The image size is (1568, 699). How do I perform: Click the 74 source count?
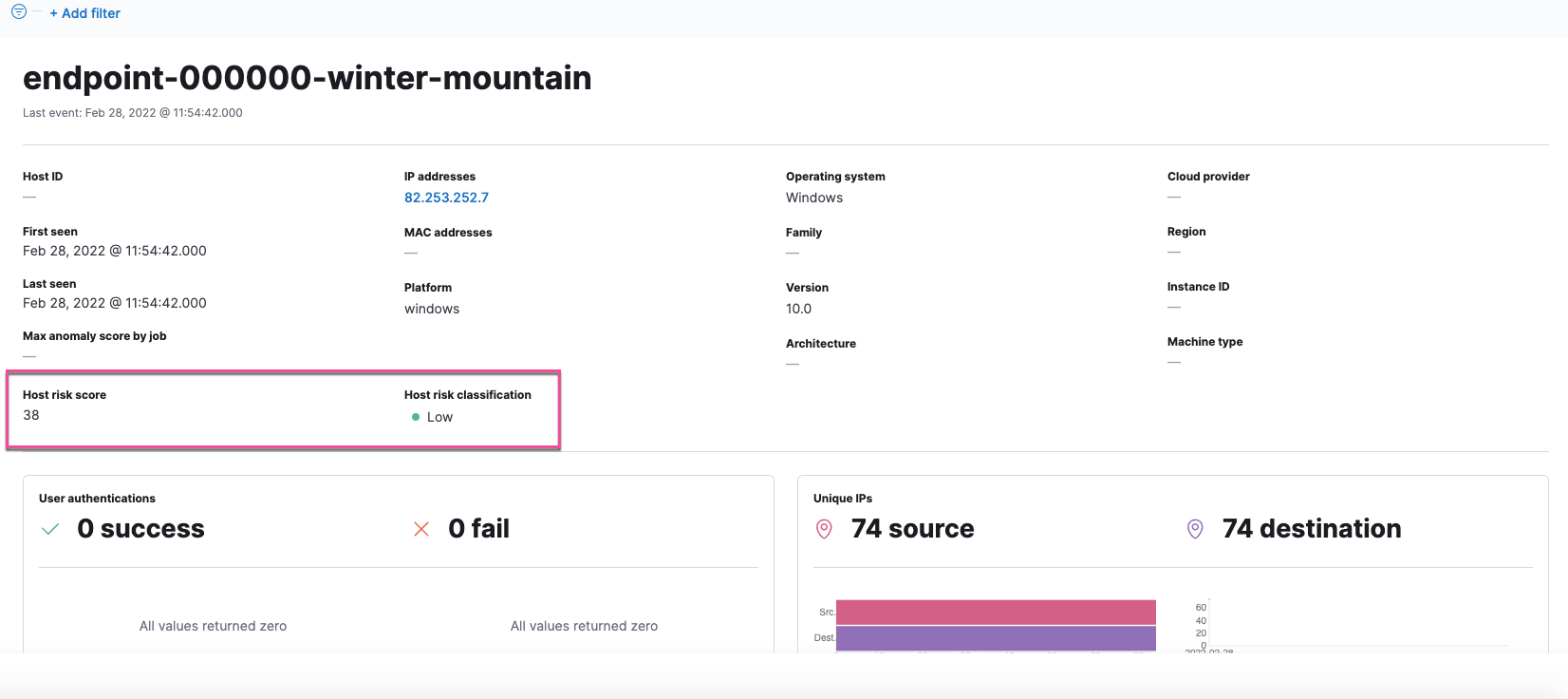pos(912,529)
